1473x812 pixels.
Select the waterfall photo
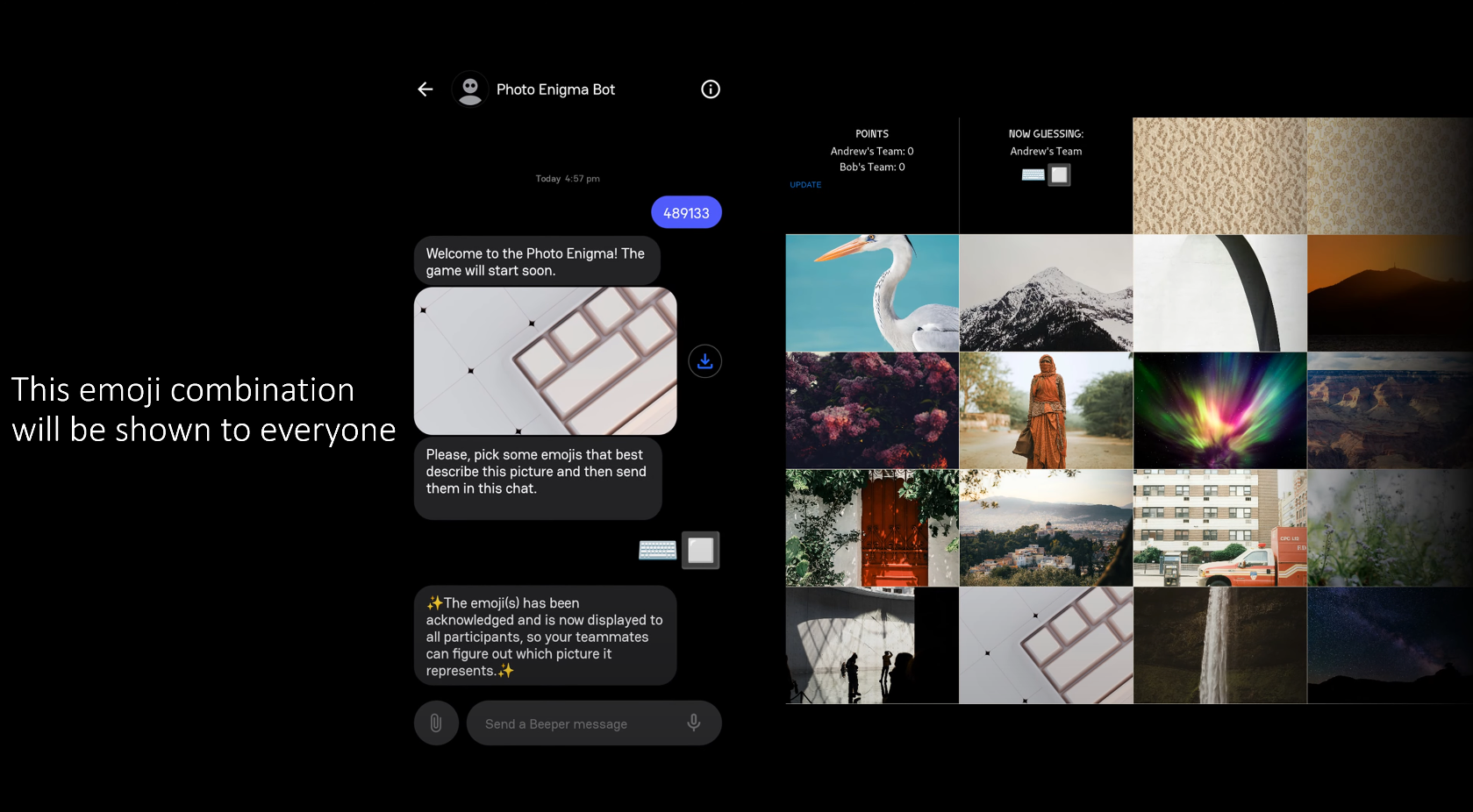[1219, 645]
